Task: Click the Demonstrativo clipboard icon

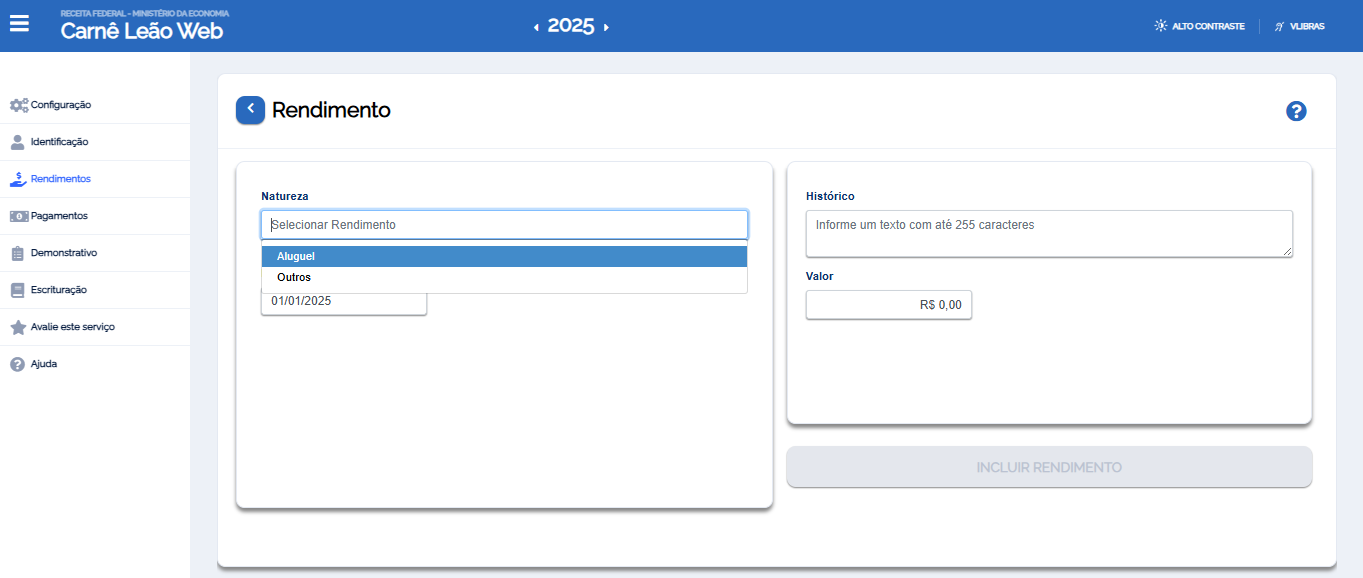Action: click(18, 253)
